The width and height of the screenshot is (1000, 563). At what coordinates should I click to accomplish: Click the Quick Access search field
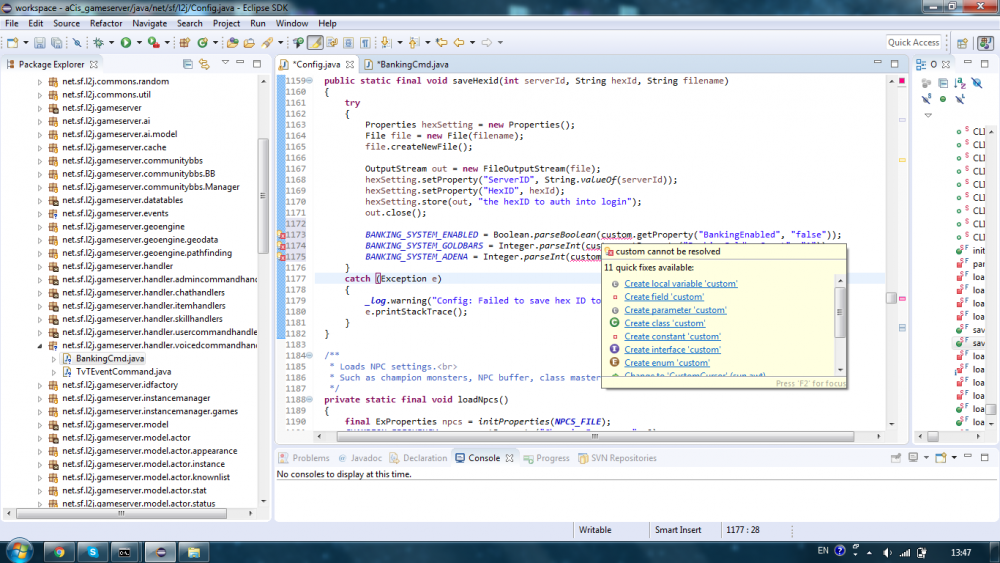913,42
